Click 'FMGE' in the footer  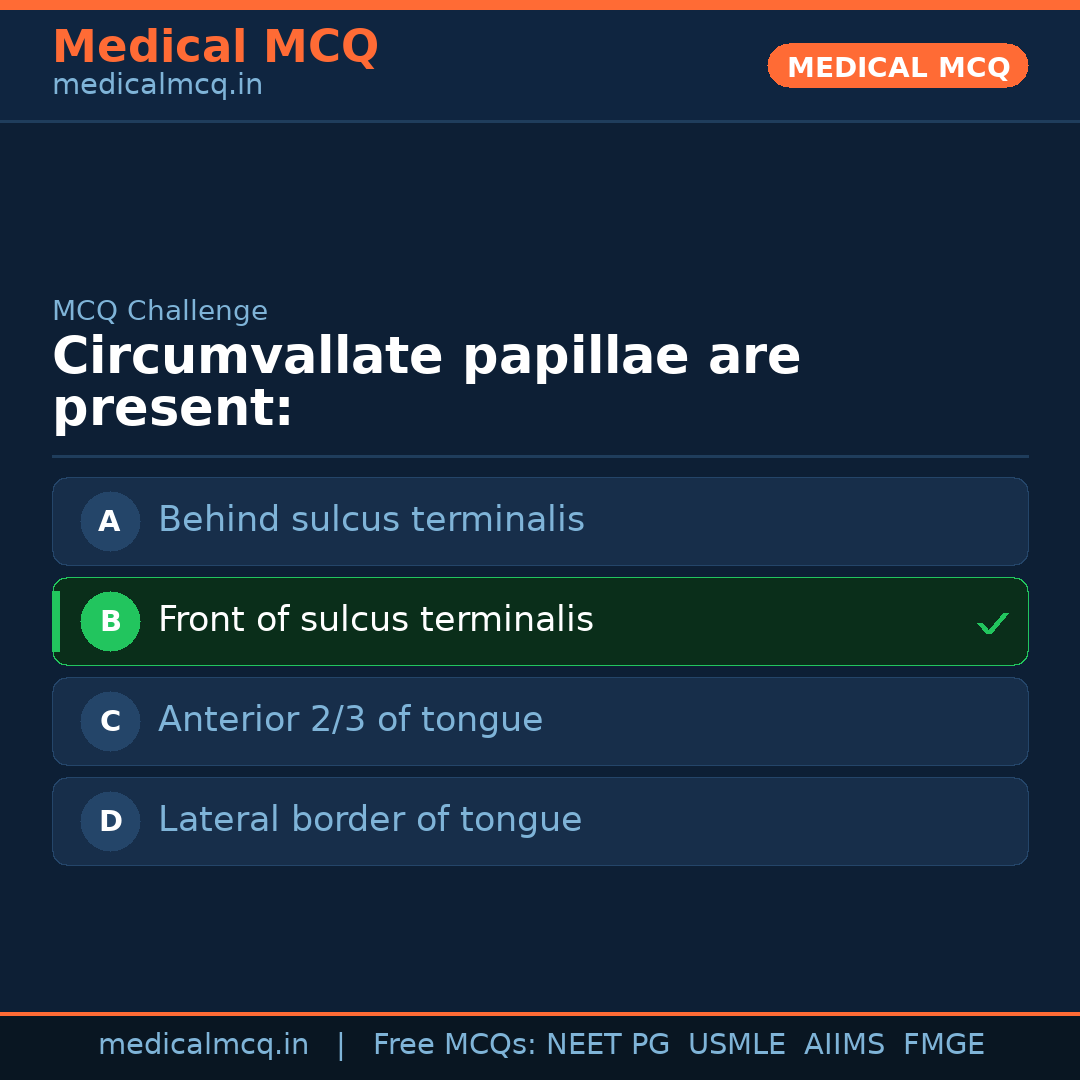point(943,1045)
